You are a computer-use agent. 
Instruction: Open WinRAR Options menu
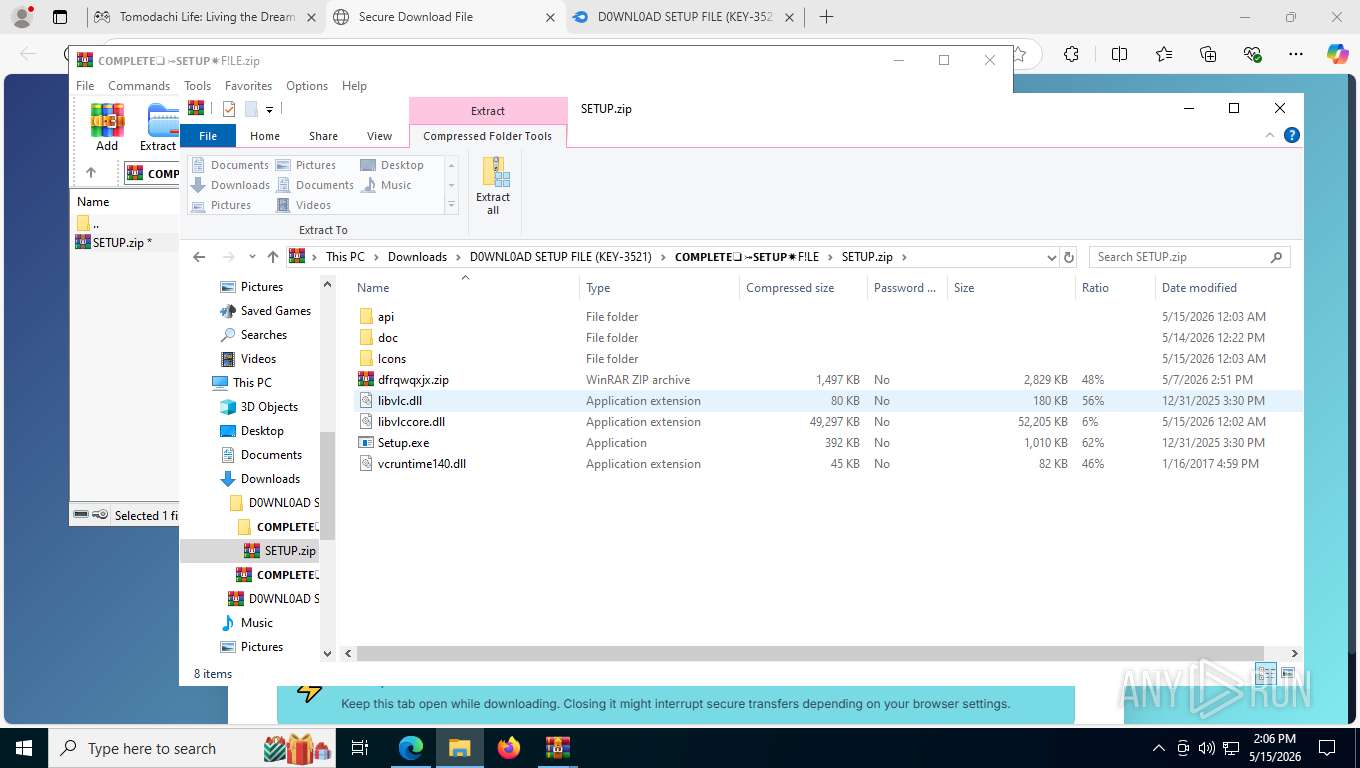coord(307,86)
